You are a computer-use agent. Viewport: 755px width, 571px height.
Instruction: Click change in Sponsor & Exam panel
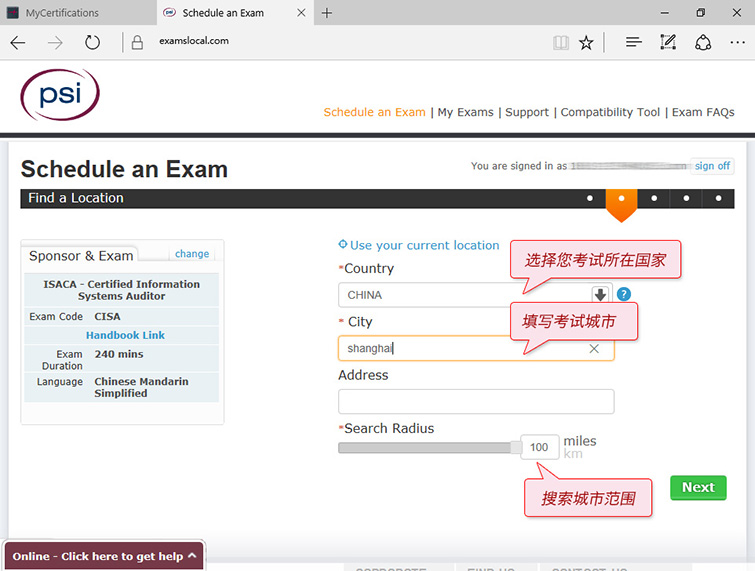pos(192,254)
